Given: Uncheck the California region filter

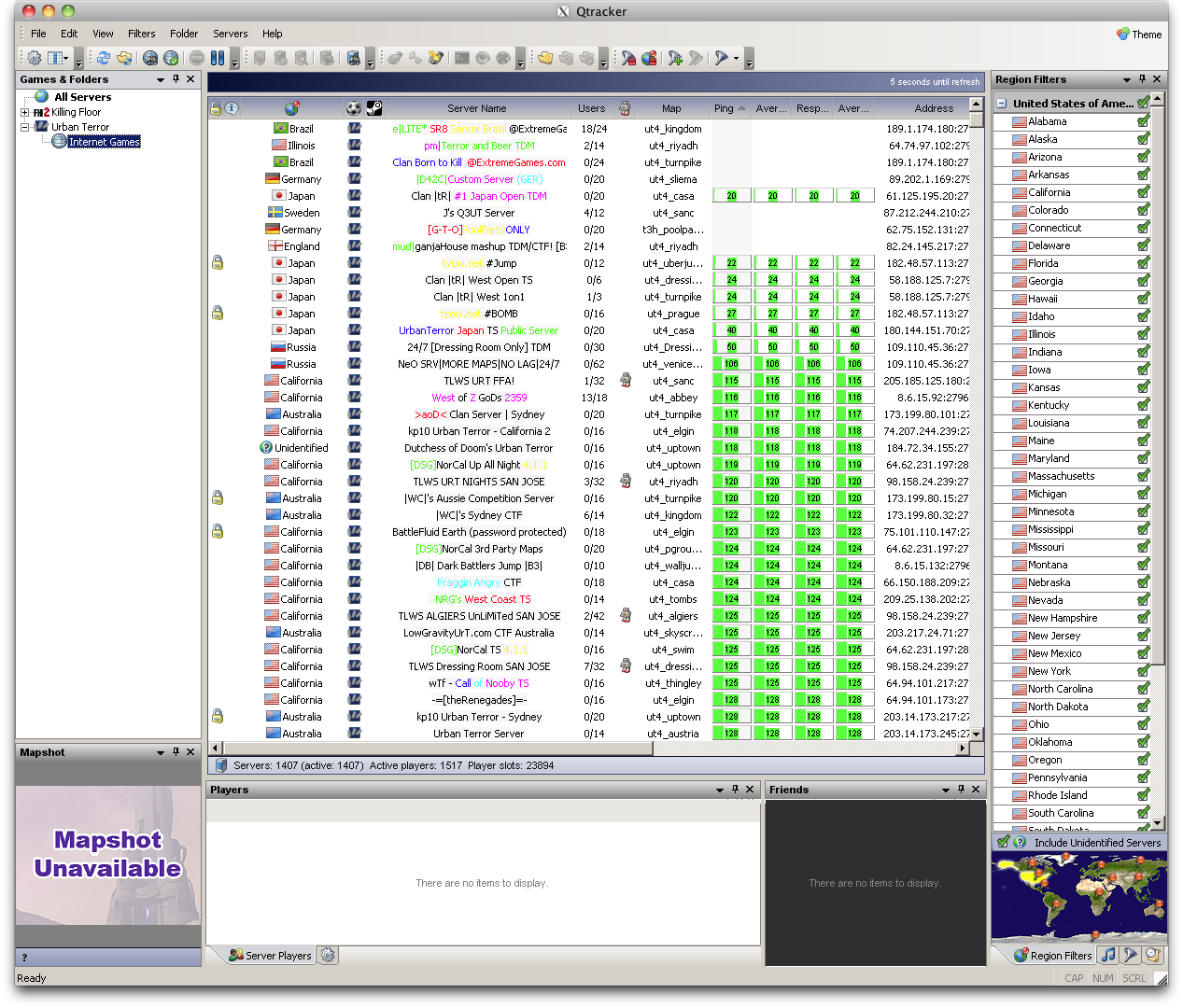Looking at the screenshot, I should click(1143, 192).
